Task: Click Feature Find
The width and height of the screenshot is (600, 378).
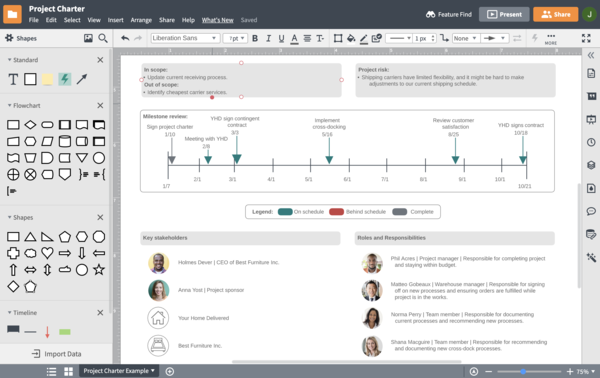Action: (448, 15)
